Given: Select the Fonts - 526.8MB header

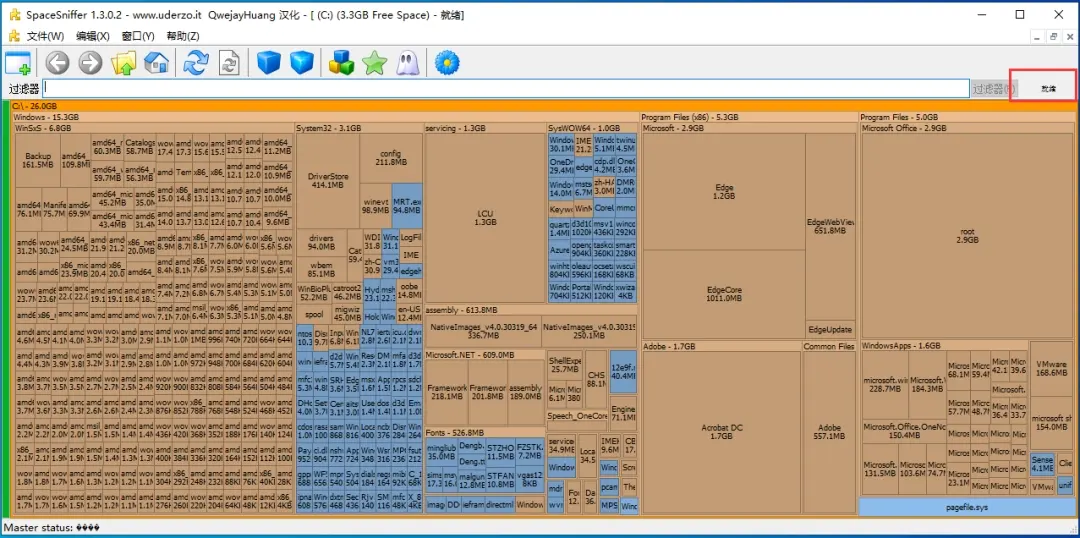Looking at the screenshot, I should point(485,433).
